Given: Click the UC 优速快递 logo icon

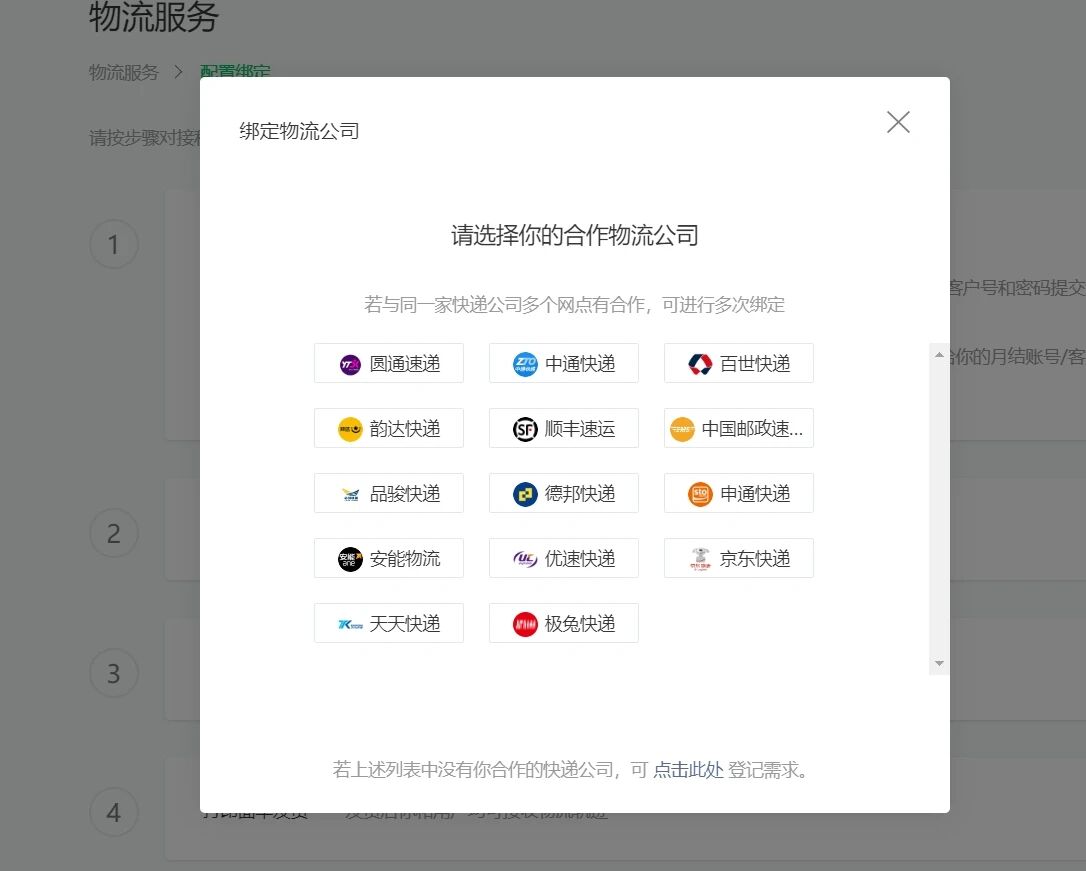Looking at the screenshot, I should (x=525, y=559).
